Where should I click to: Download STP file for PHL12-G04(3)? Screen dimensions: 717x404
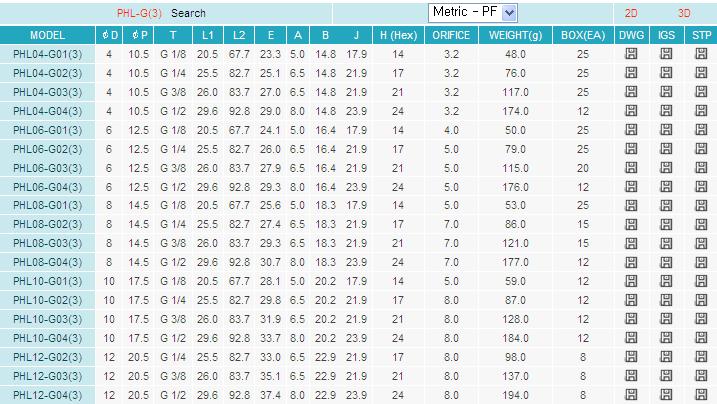[701, 395]
